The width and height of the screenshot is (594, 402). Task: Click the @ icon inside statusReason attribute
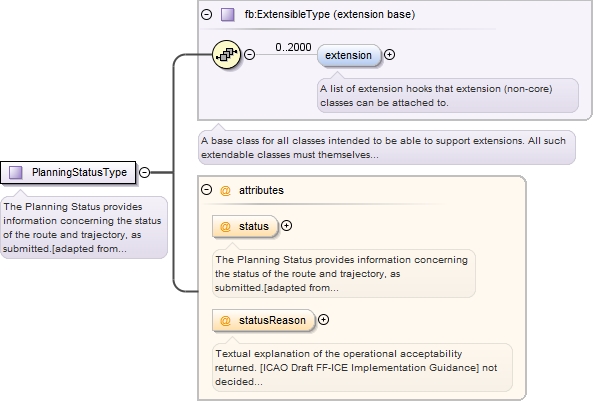pyautogui.click(x=225, y=321)
